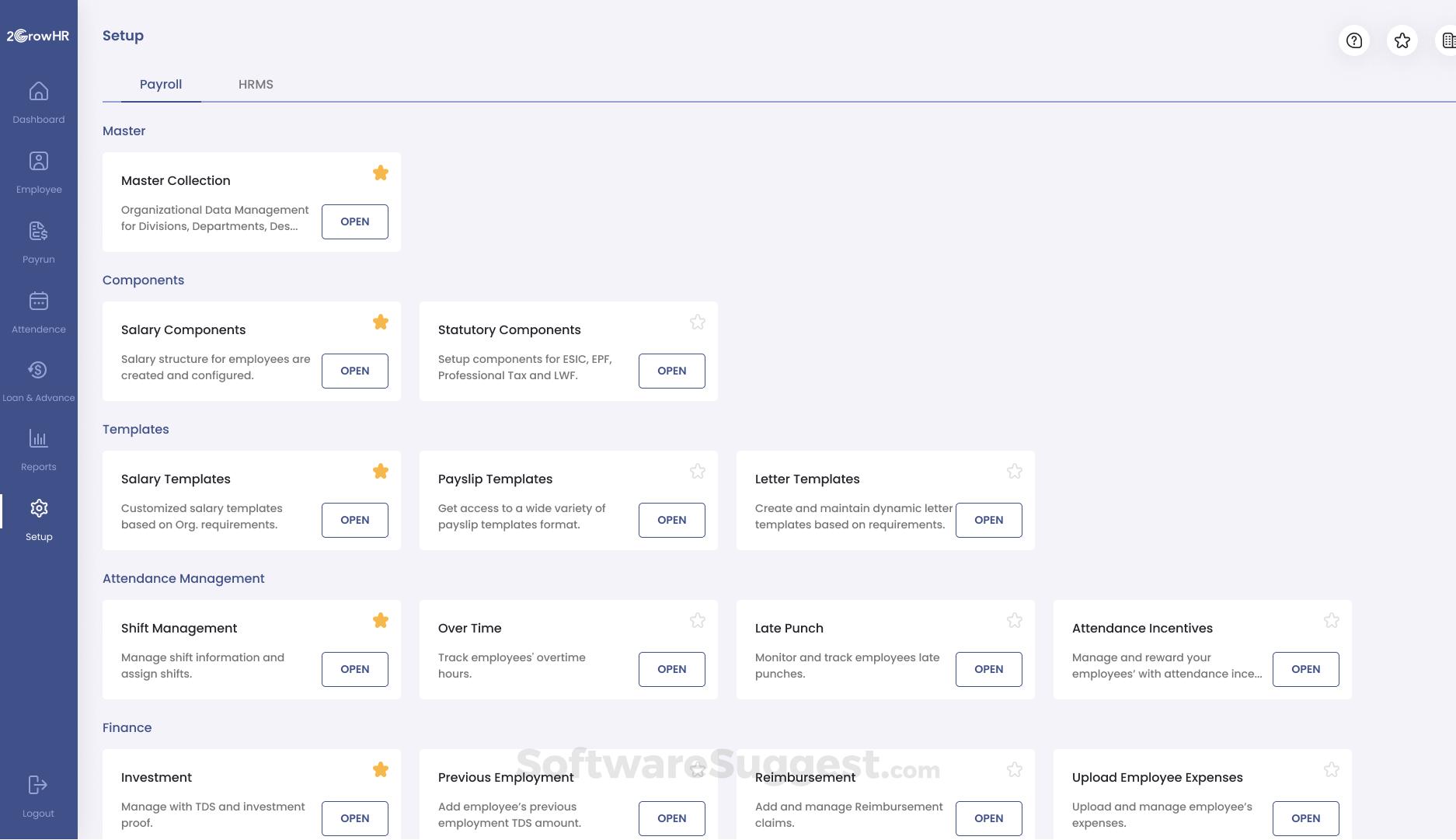Click OPEN on Letter Templates card
This screenshot has height=840, width=1456.
point(988,520)
